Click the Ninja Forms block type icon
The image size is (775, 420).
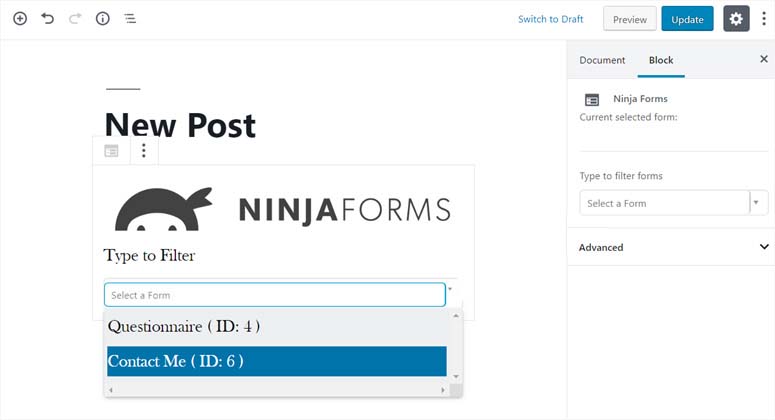[x=111, y=151]
